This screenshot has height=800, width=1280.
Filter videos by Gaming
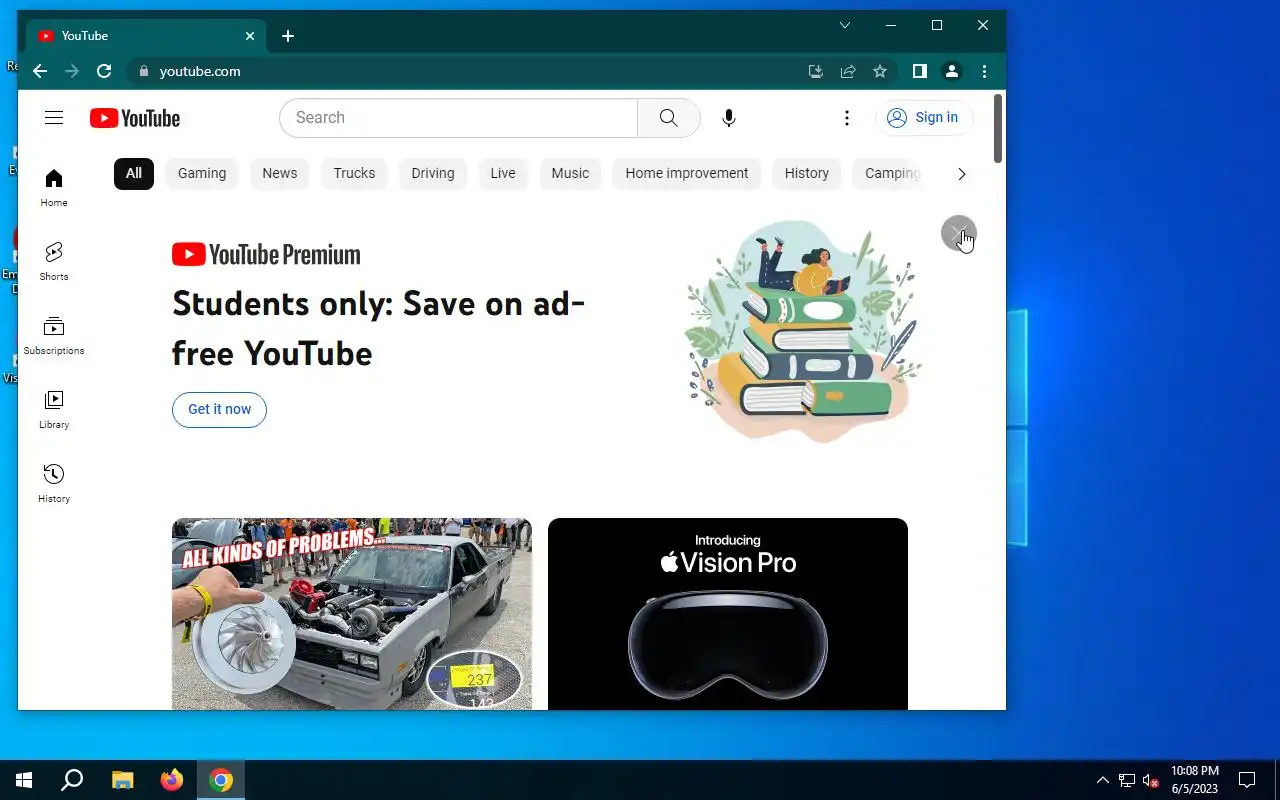202,173
